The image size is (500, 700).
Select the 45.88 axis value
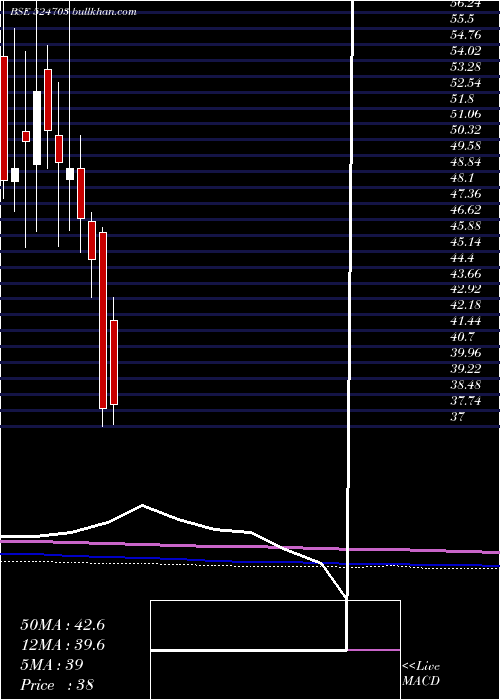pos(465,225)
